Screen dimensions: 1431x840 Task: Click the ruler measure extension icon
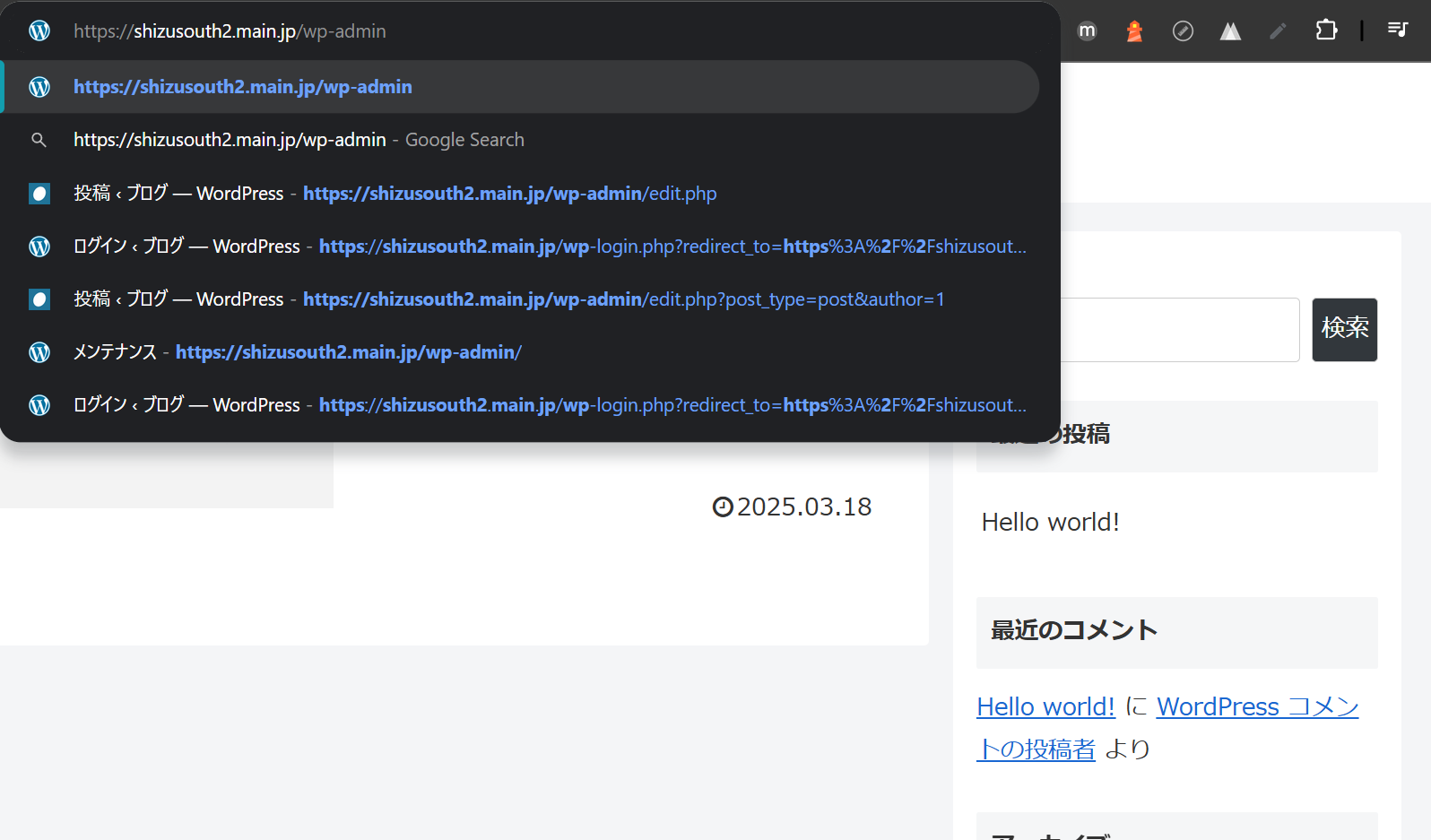(x=1183, y=31)
